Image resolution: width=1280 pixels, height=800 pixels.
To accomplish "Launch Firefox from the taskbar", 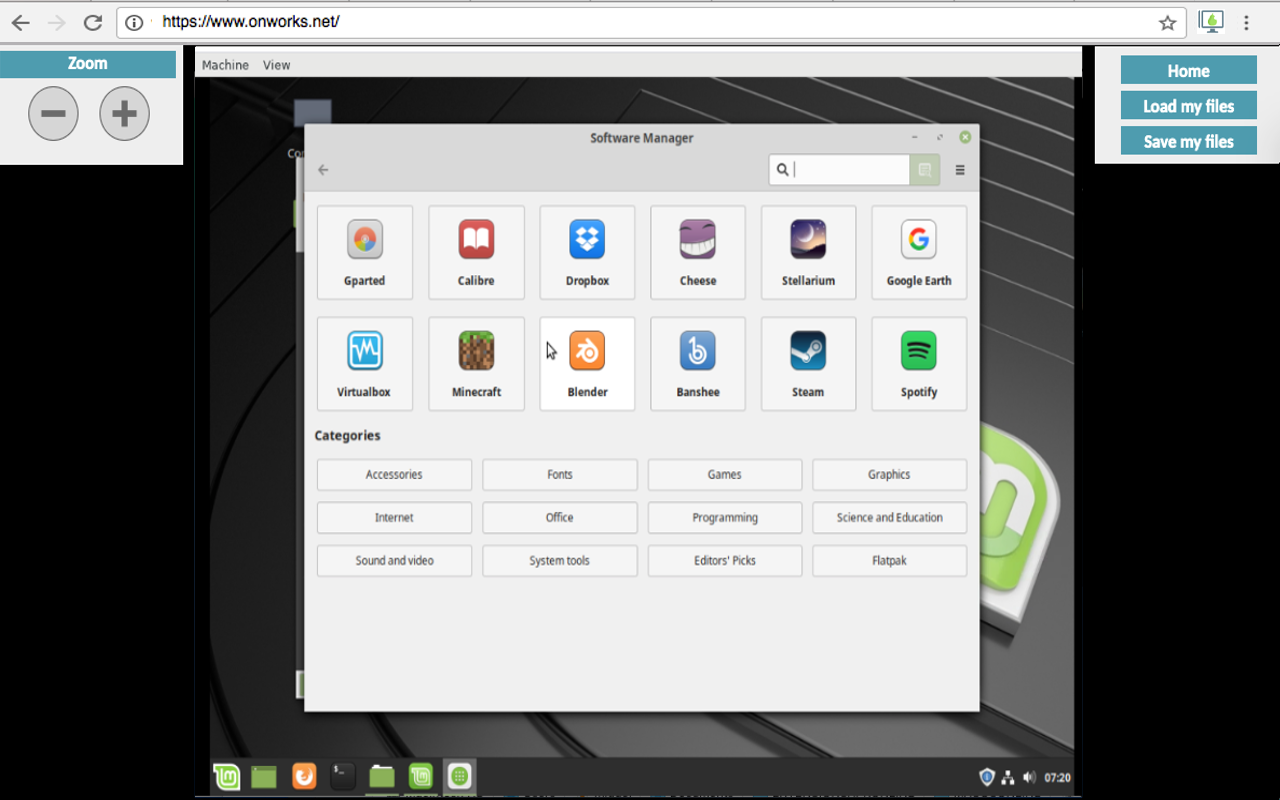I will [x=304, y=776].
